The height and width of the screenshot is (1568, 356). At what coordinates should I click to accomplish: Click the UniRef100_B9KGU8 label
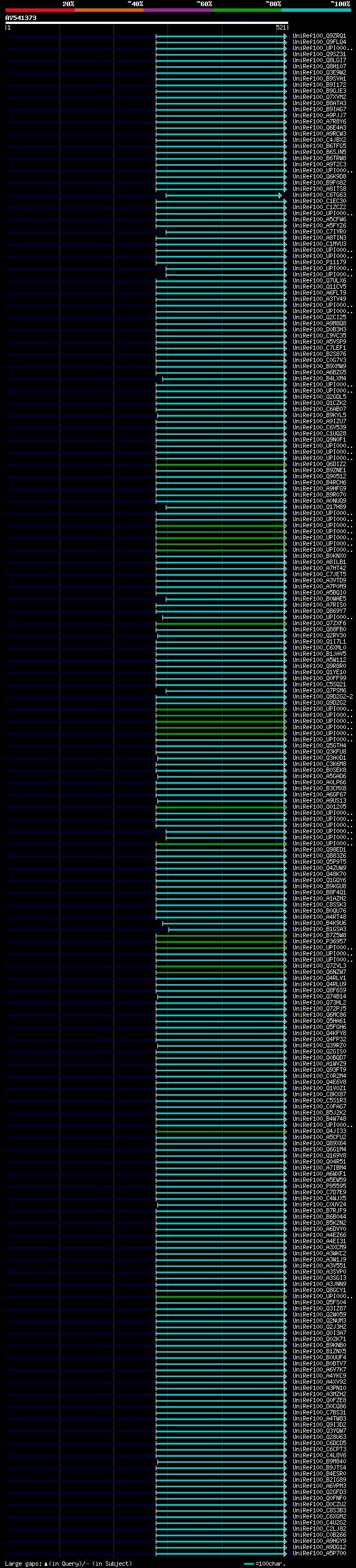(319, 886)
